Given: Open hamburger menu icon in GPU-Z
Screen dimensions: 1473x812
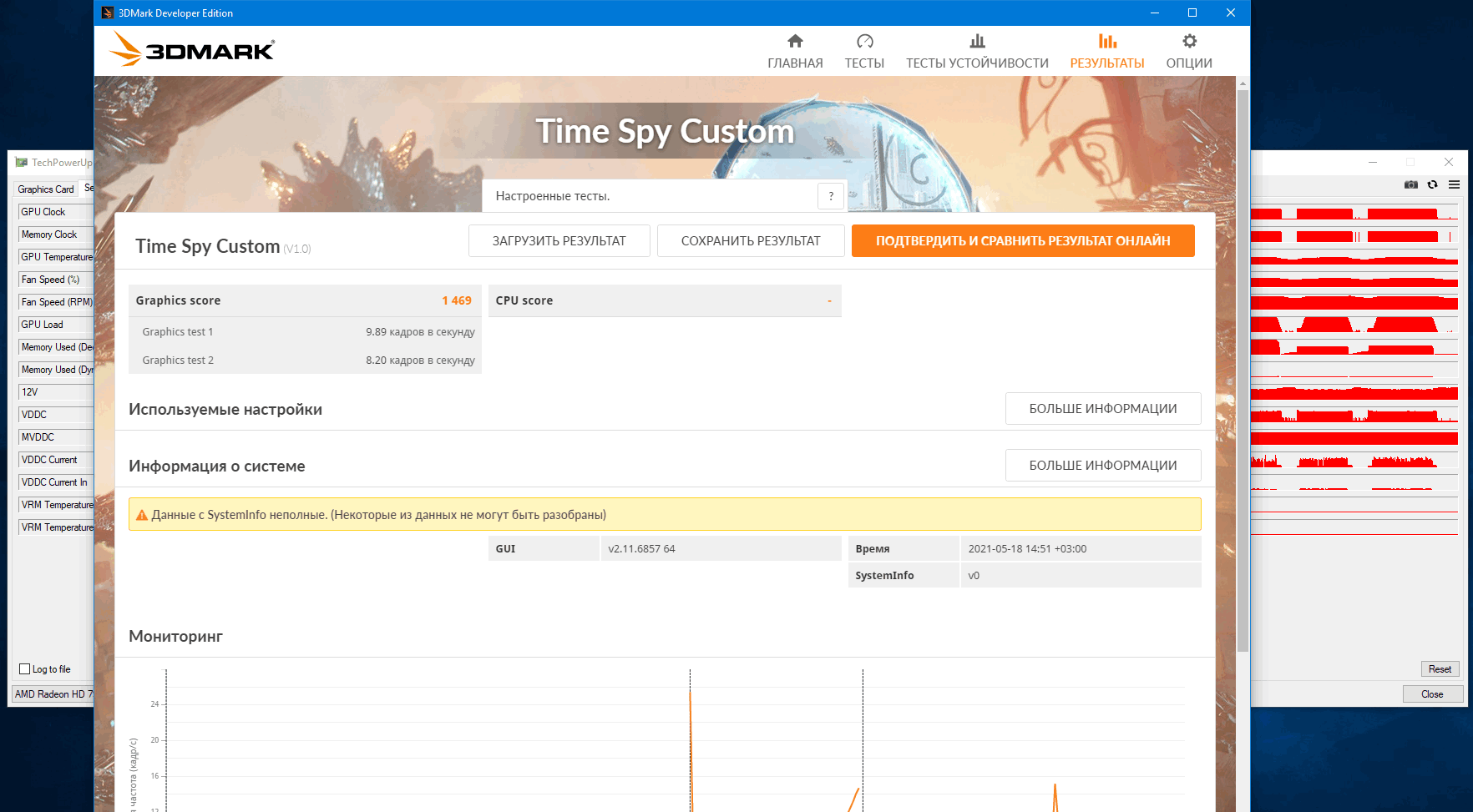Looking at the screenshot, I should (1454, 184).
